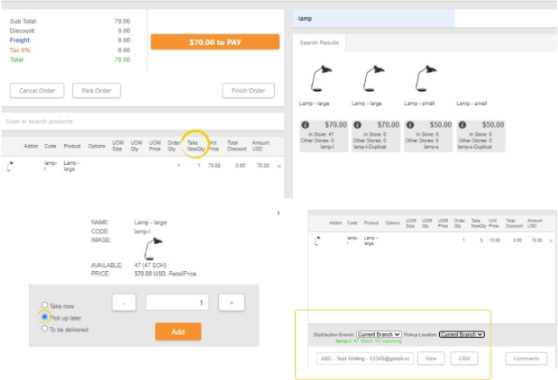
Task: Open the Comments button
Action: tap(526, 358)
